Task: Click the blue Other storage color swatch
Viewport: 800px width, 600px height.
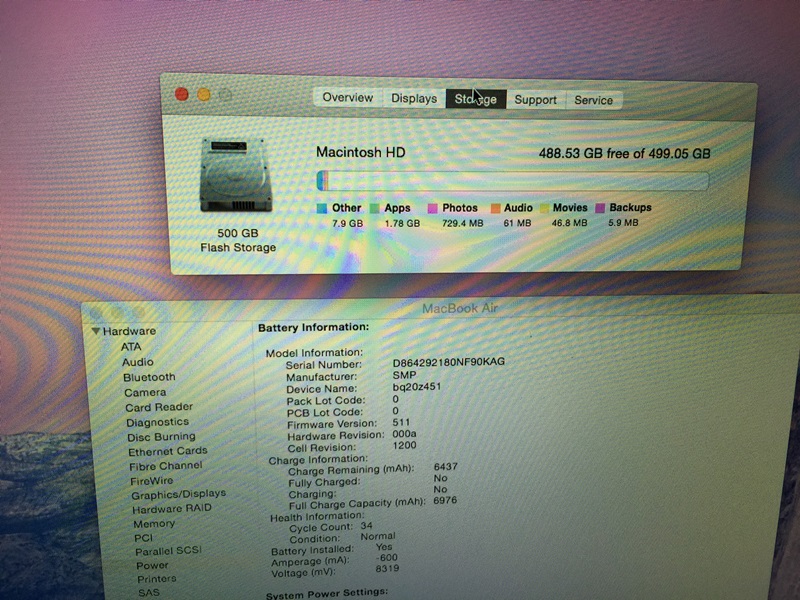Action: [322, 208]
